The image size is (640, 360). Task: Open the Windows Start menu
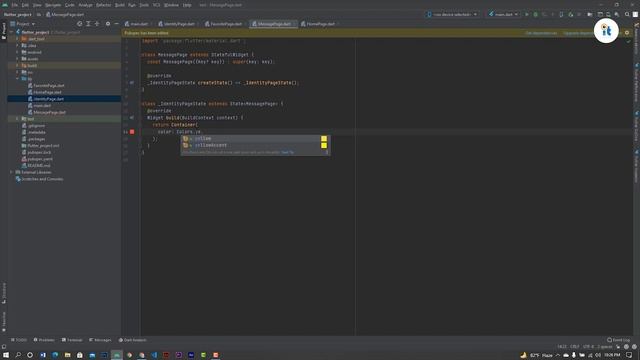[x=6, y=355]
